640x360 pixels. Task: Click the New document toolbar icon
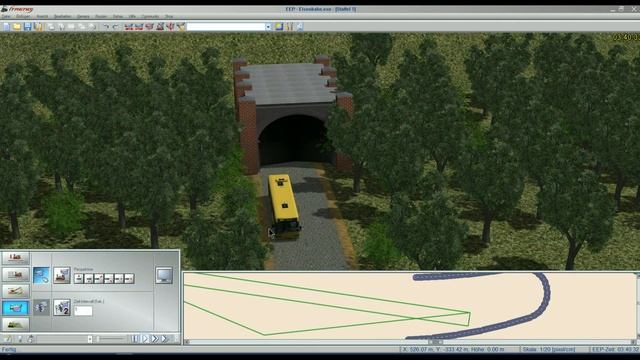pos(7,27)
